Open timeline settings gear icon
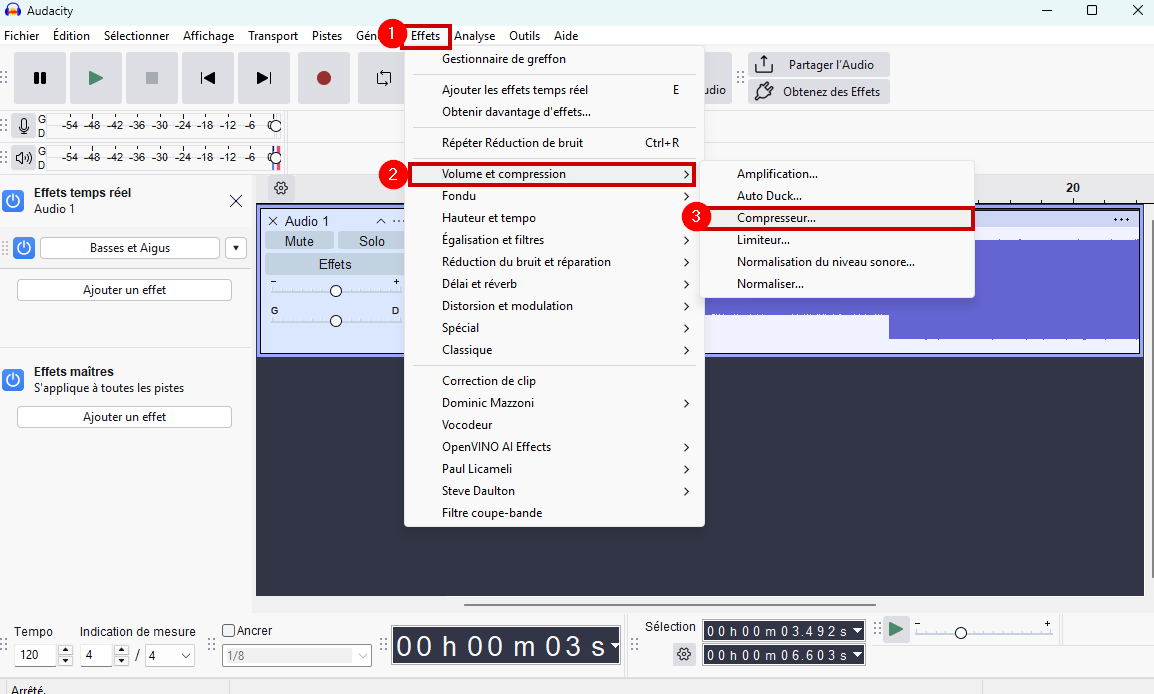Screen dimensions: 1154x694 pyautogui.click(x=281, y=188)
